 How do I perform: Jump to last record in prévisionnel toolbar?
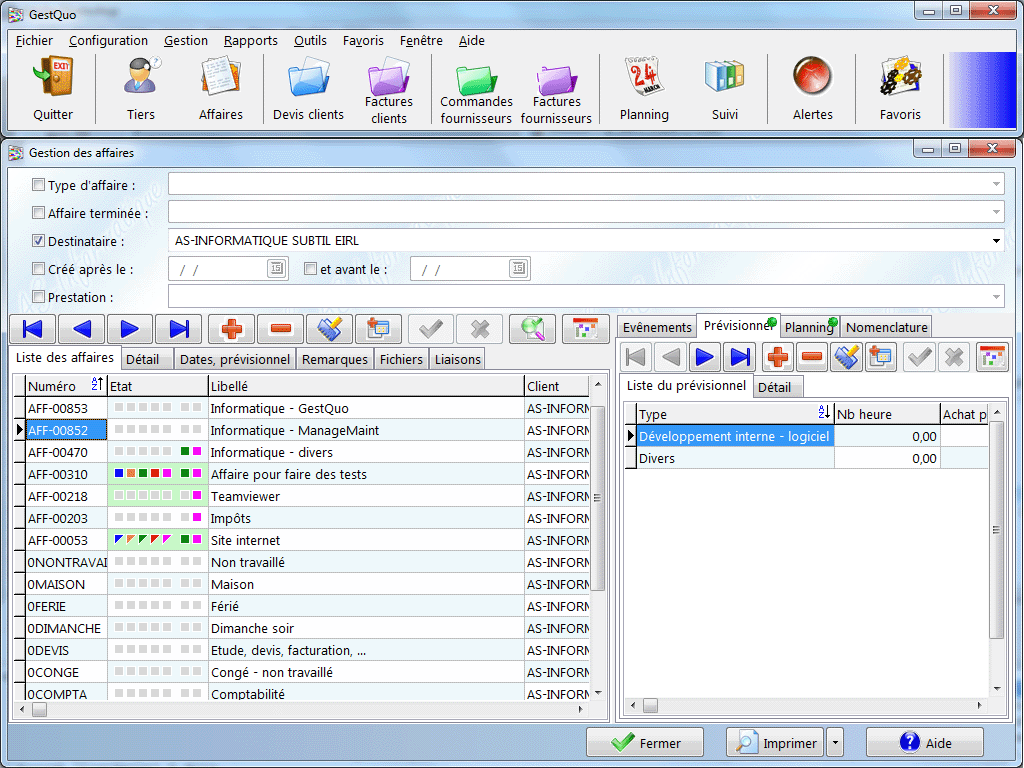(x=739, y=357)
